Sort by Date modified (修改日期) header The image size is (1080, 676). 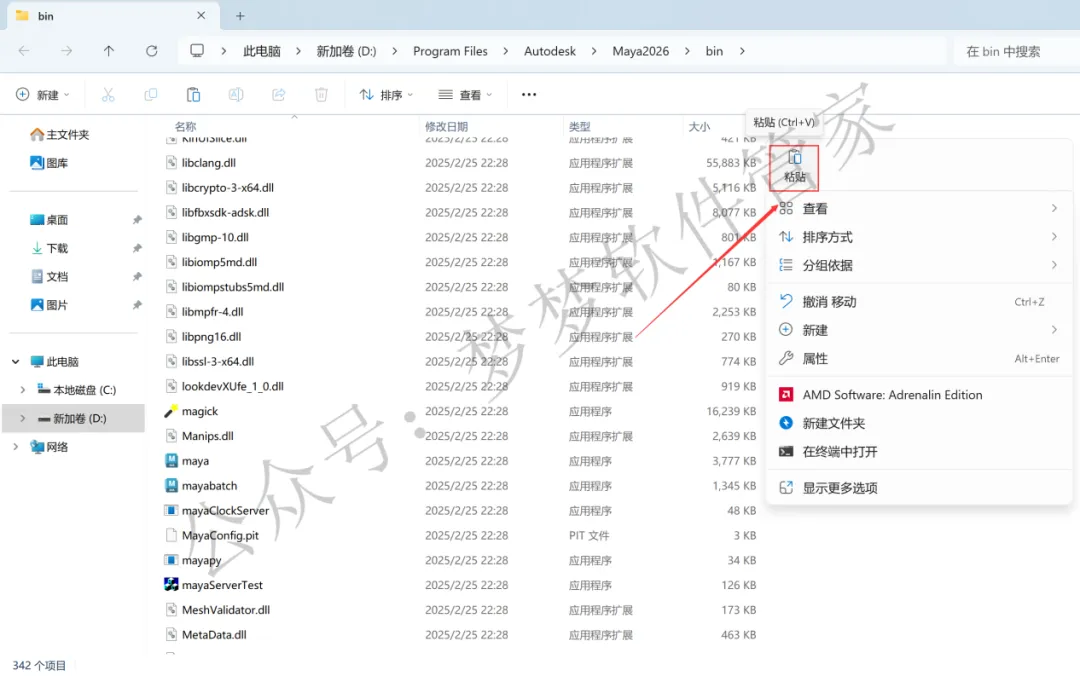click(x=446, y=127)
